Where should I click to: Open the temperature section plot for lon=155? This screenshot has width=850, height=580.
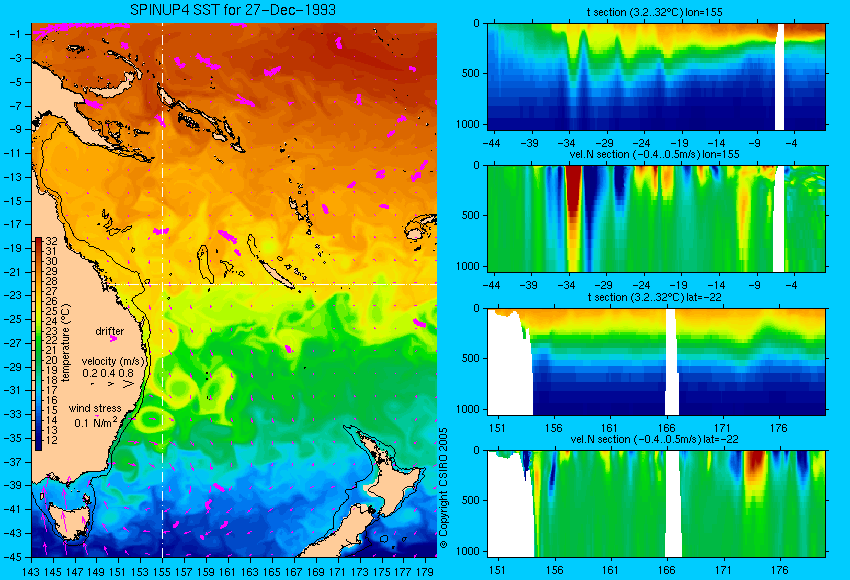coord(656,76)
